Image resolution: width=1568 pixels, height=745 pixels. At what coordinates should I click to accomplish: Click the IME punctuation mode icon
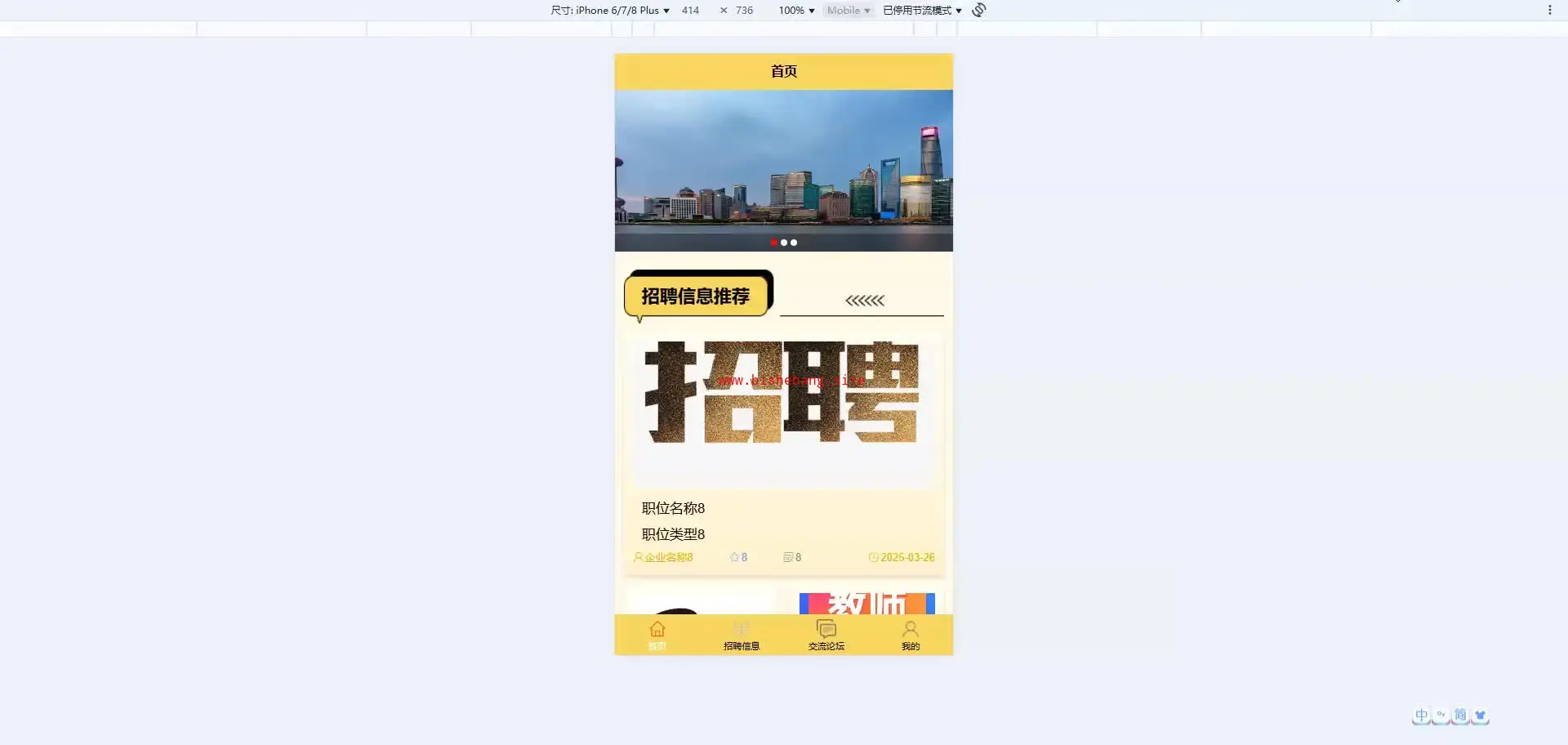[1441, 716]
